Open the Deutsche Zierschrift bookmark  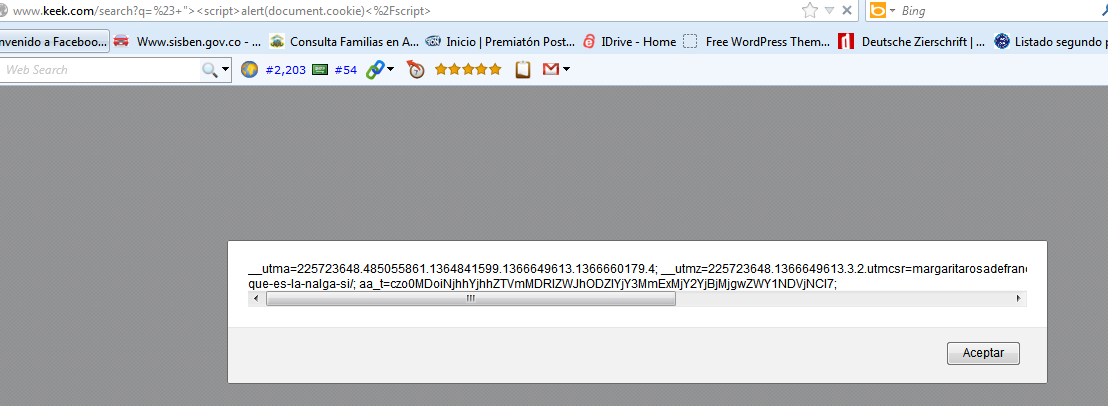click(x=912, y=42)
